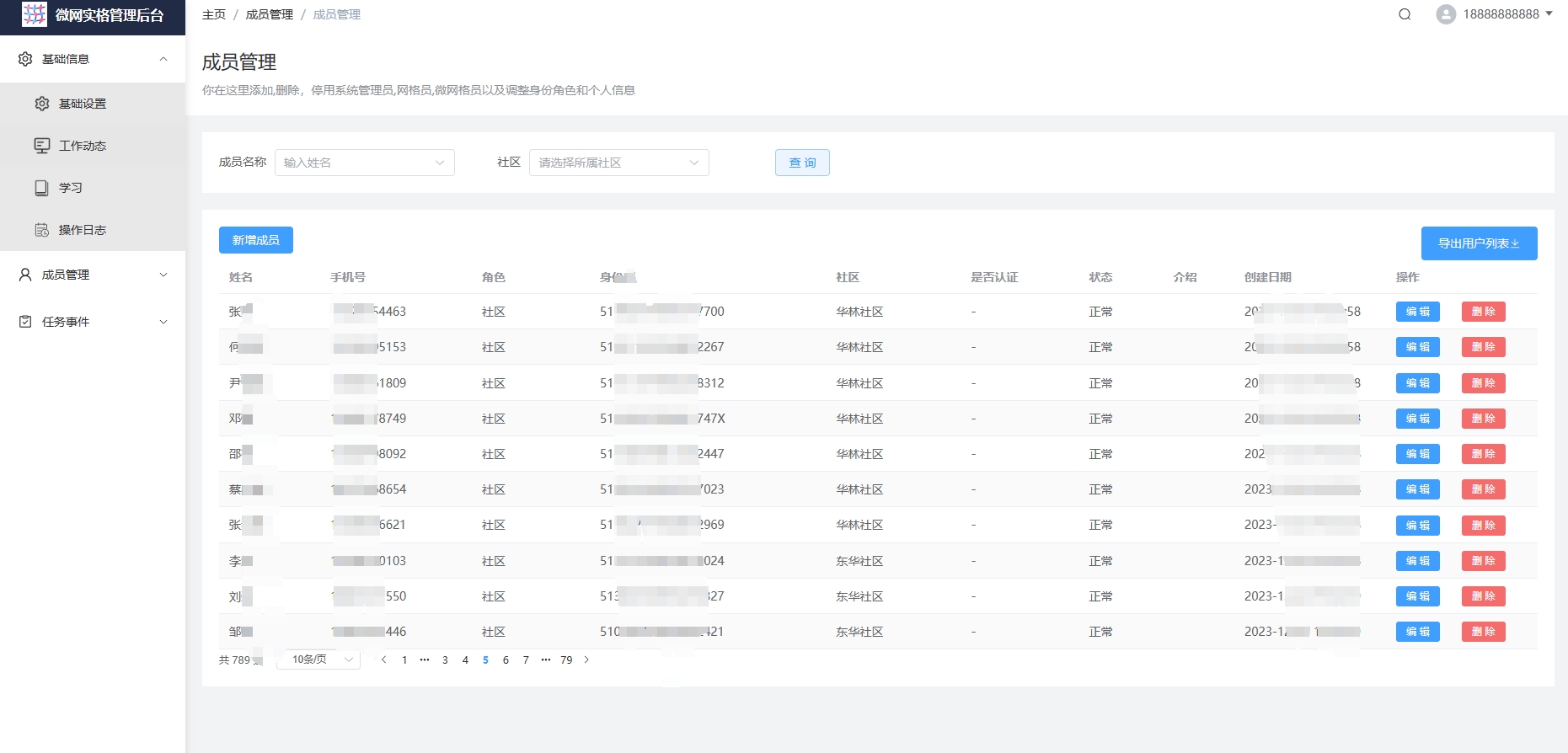
Task: Jump to last page 79
Action: point(566,660)
